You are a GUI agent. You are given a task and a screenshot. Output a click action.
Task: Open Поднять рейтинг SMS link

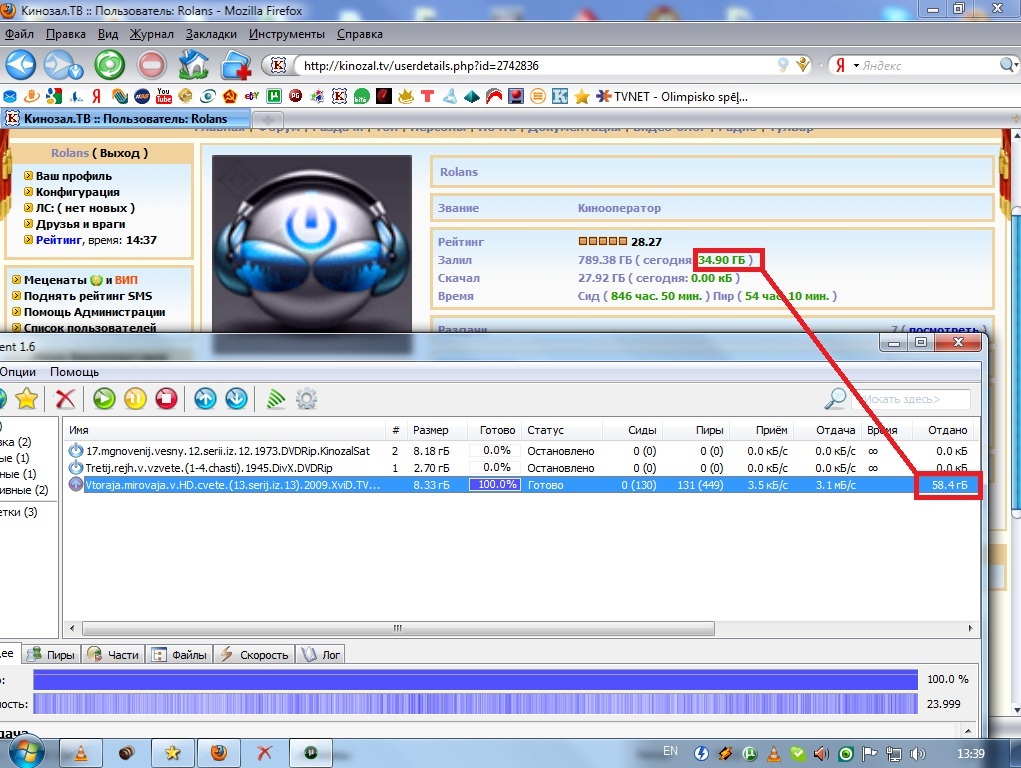88,296
